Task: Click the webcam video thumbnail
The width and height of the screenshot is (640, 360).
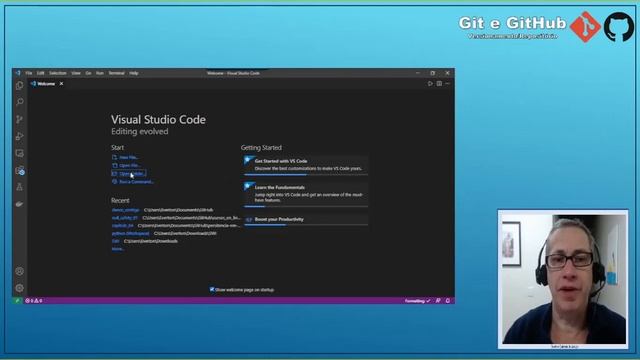Action: tap(563, 279)
